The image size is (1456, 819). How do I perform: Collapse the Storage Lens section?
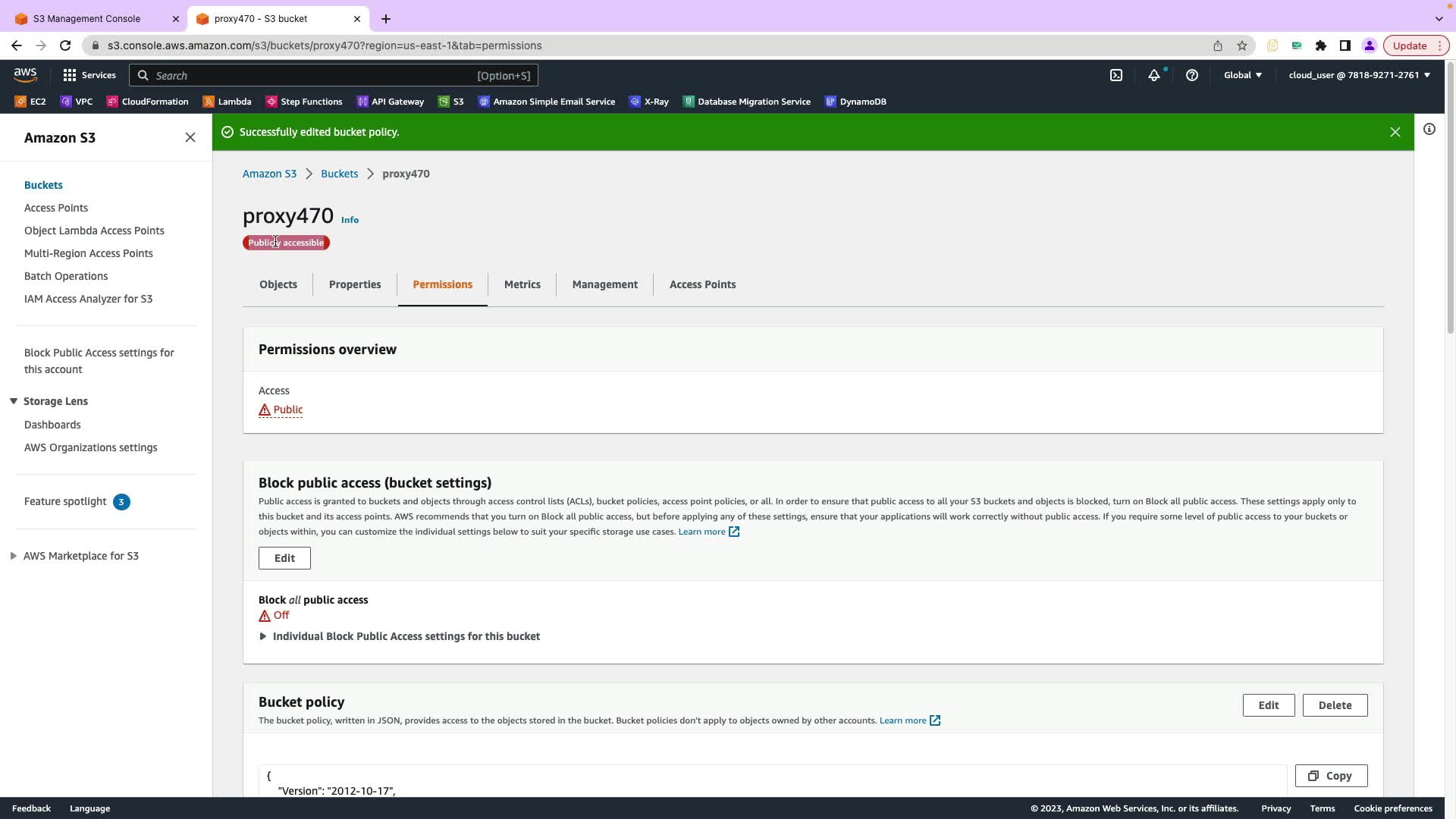[x=14, y=401]
